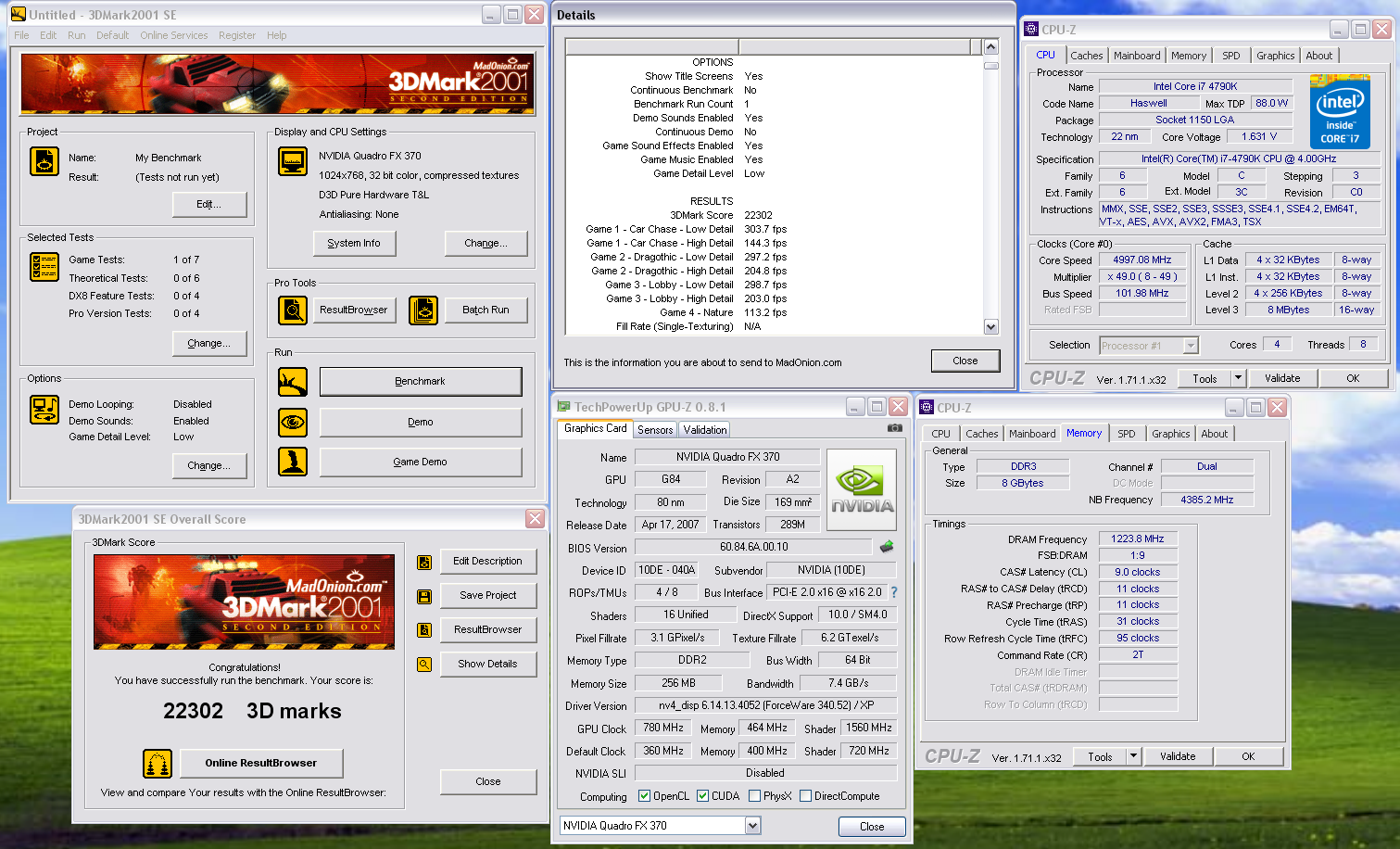Click the Online ResultBrowser button
The image size is (1400, 849).
[x=261, y=764]
